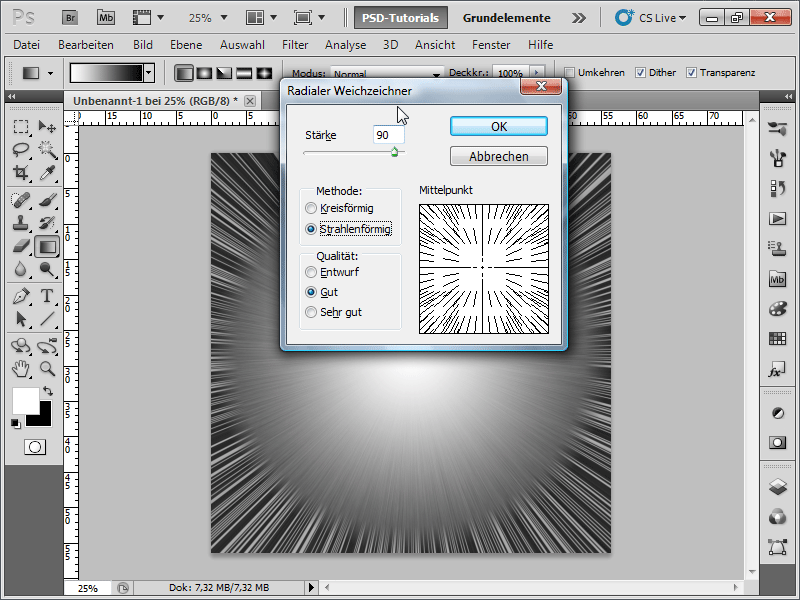800x600 pixels.
Task: Launch Adobe Bridge via Br icon
Action: coord(70,18)
